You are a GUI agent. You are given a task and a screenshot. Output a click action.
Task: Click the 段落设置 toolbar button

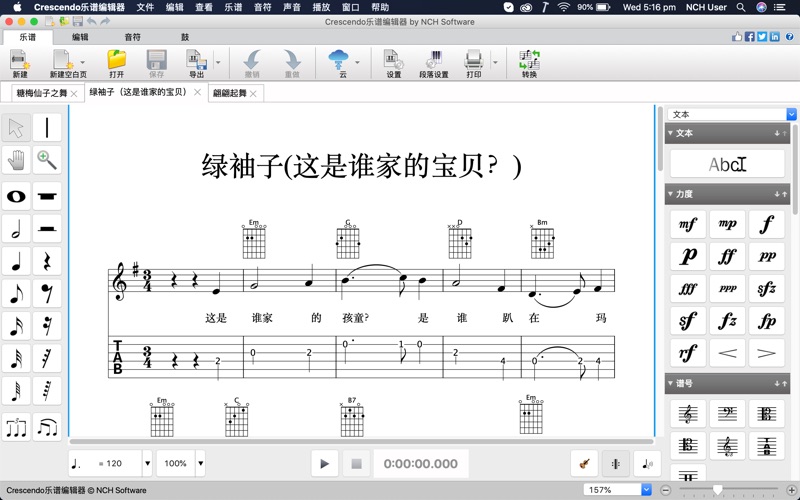[x=433, y=64]
